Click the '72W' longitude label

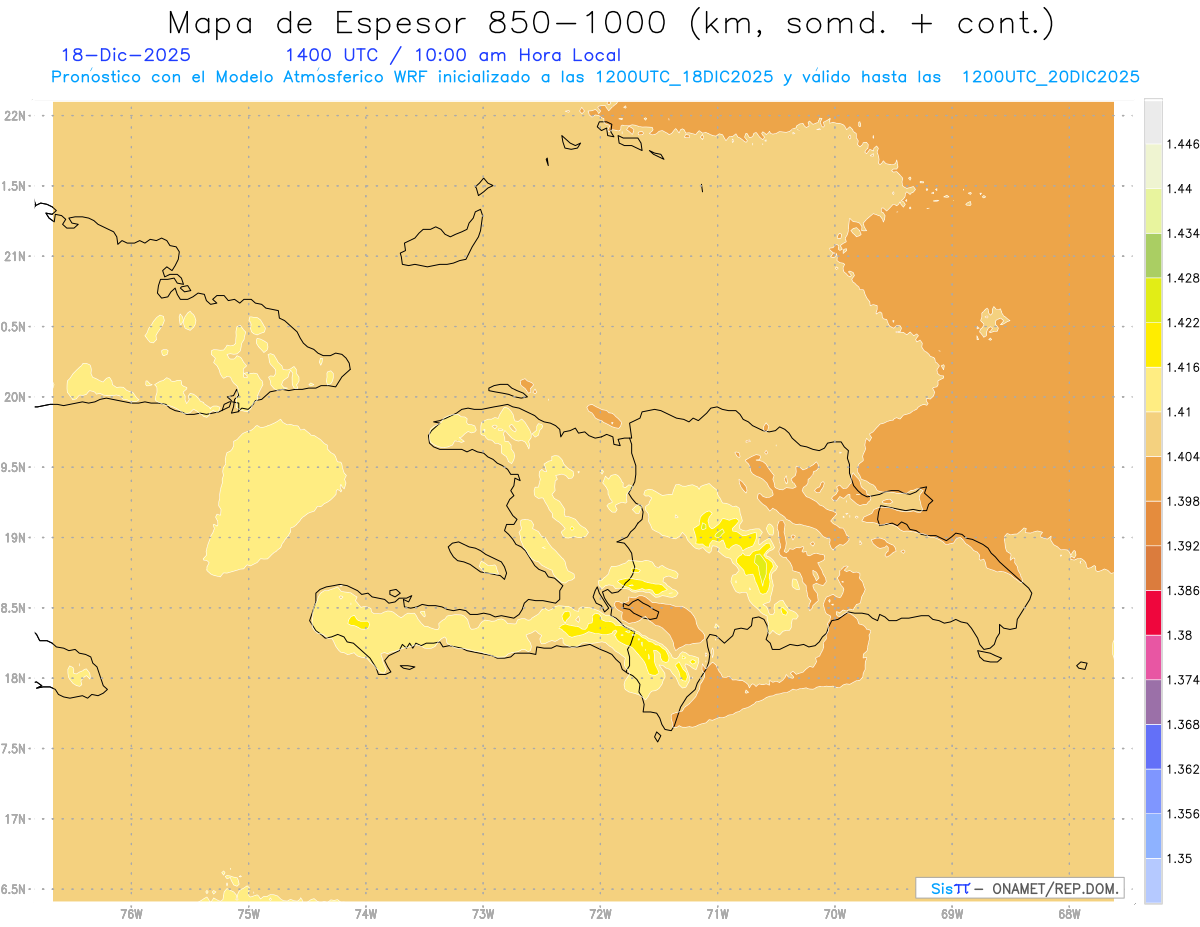(x=600, y=914)
